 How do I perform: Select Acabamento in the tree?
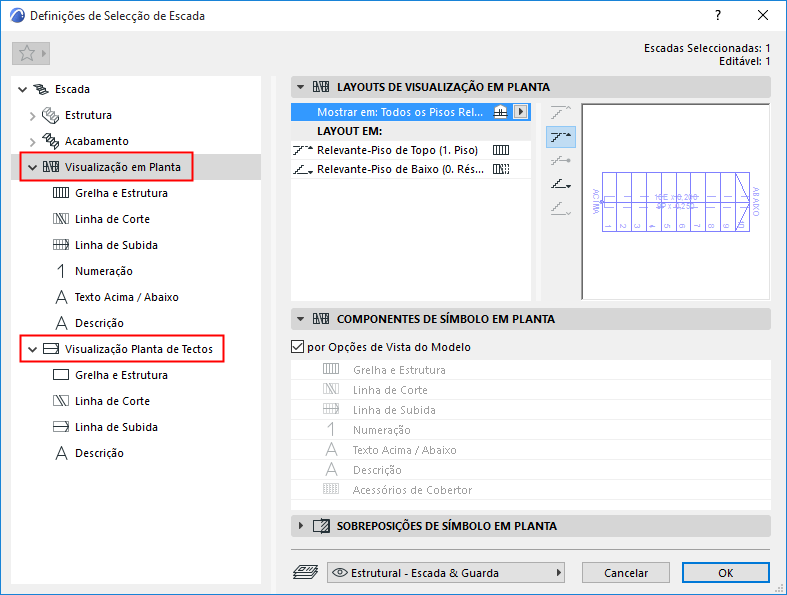point(97,141)
